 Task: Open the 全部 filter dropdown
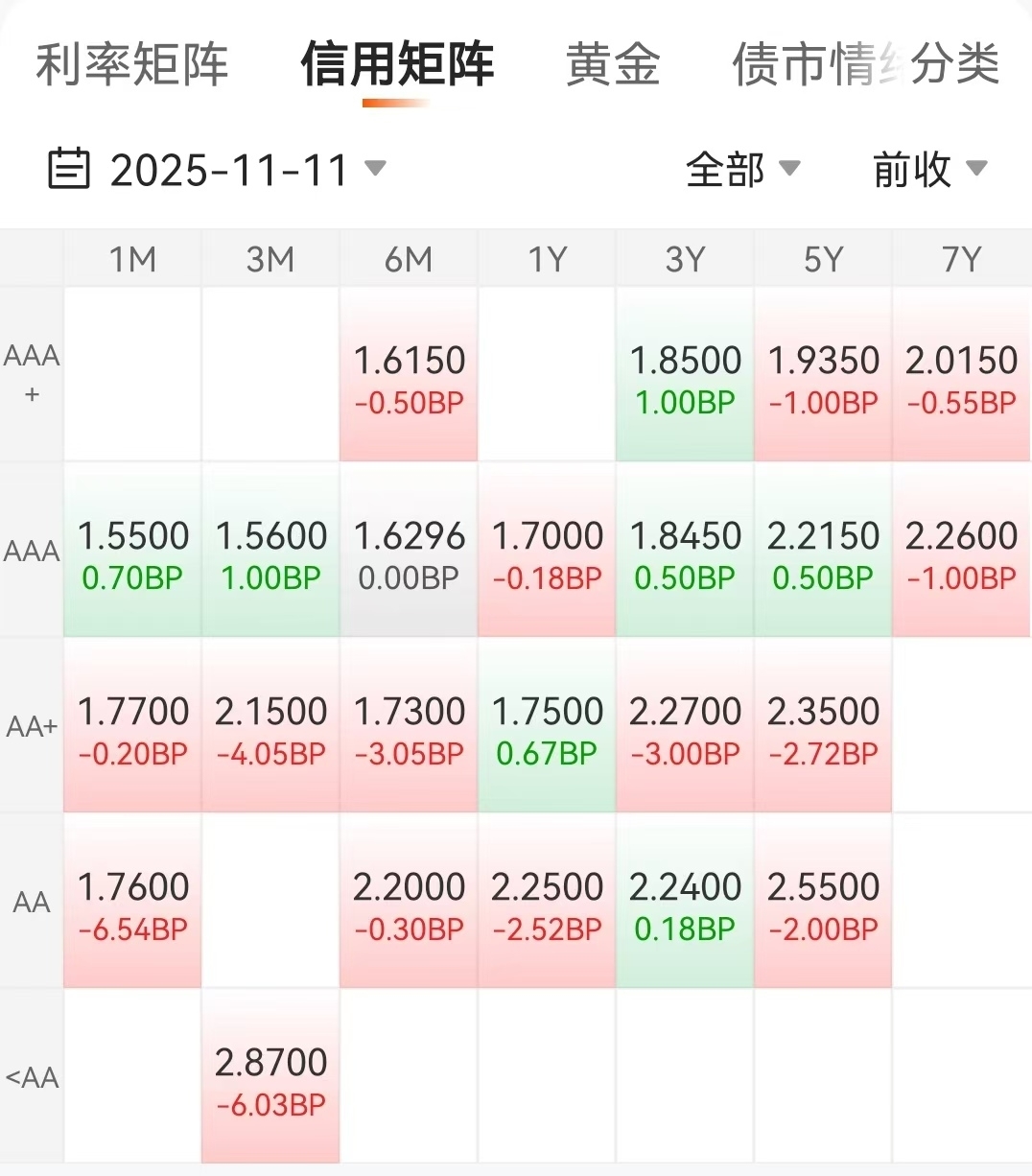741,170
